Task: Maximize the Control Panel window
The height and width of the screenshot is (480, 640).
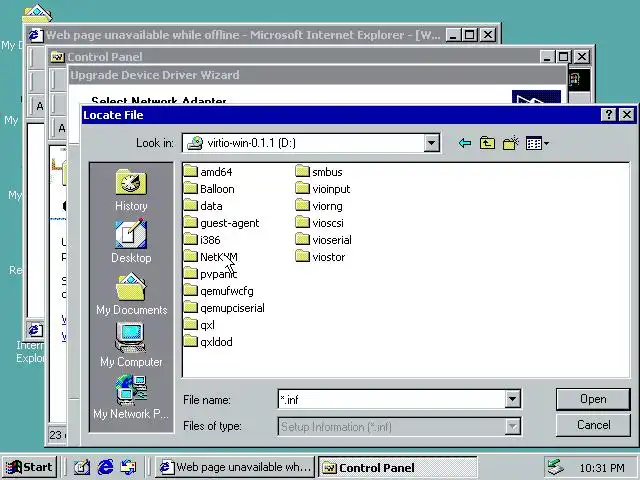Action: pos(564,57)
